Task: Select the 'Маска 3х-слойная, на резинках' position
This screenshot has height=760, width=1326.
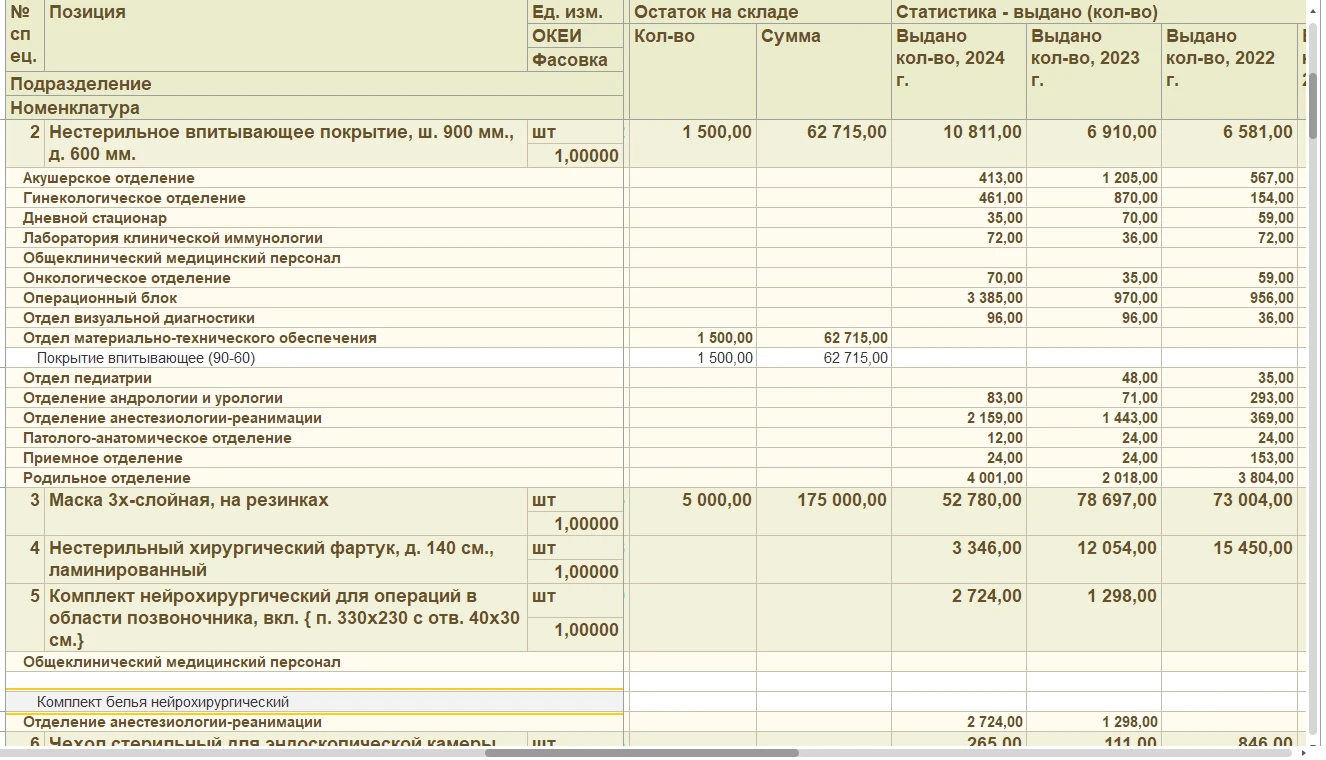Action: [286, 511]
